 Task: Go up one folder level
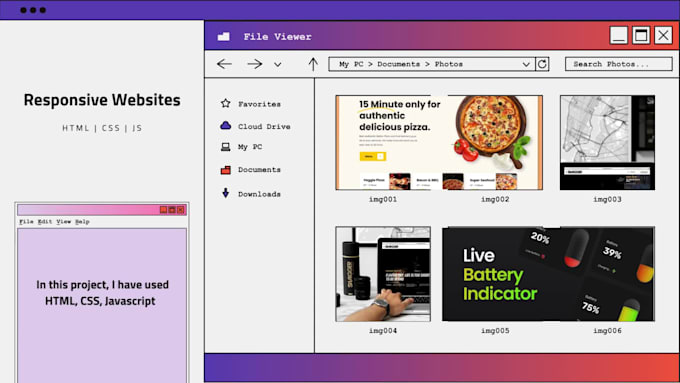tap(313, 64)
